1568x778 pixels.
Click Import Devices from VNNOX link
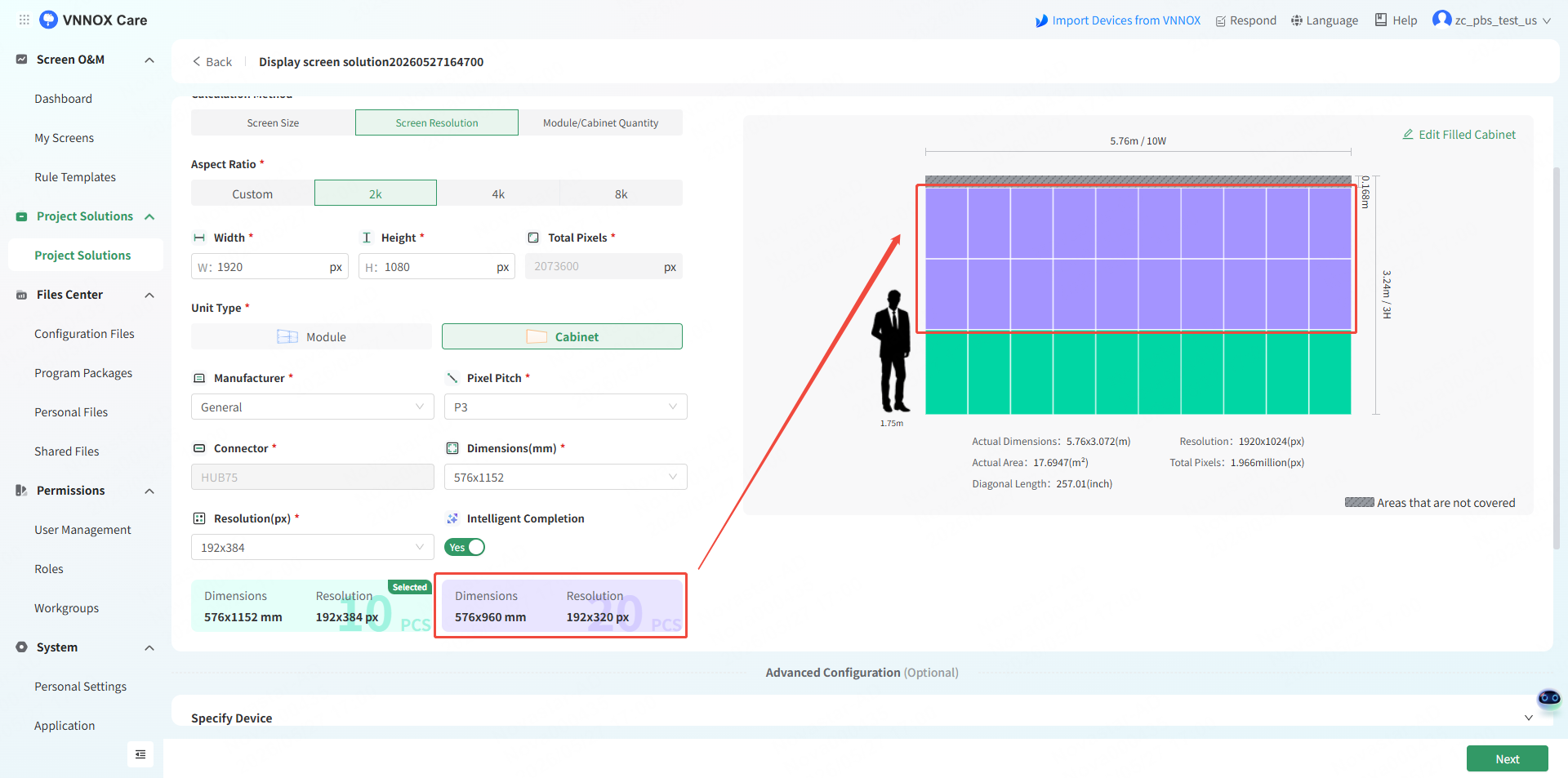(1118, 20)
